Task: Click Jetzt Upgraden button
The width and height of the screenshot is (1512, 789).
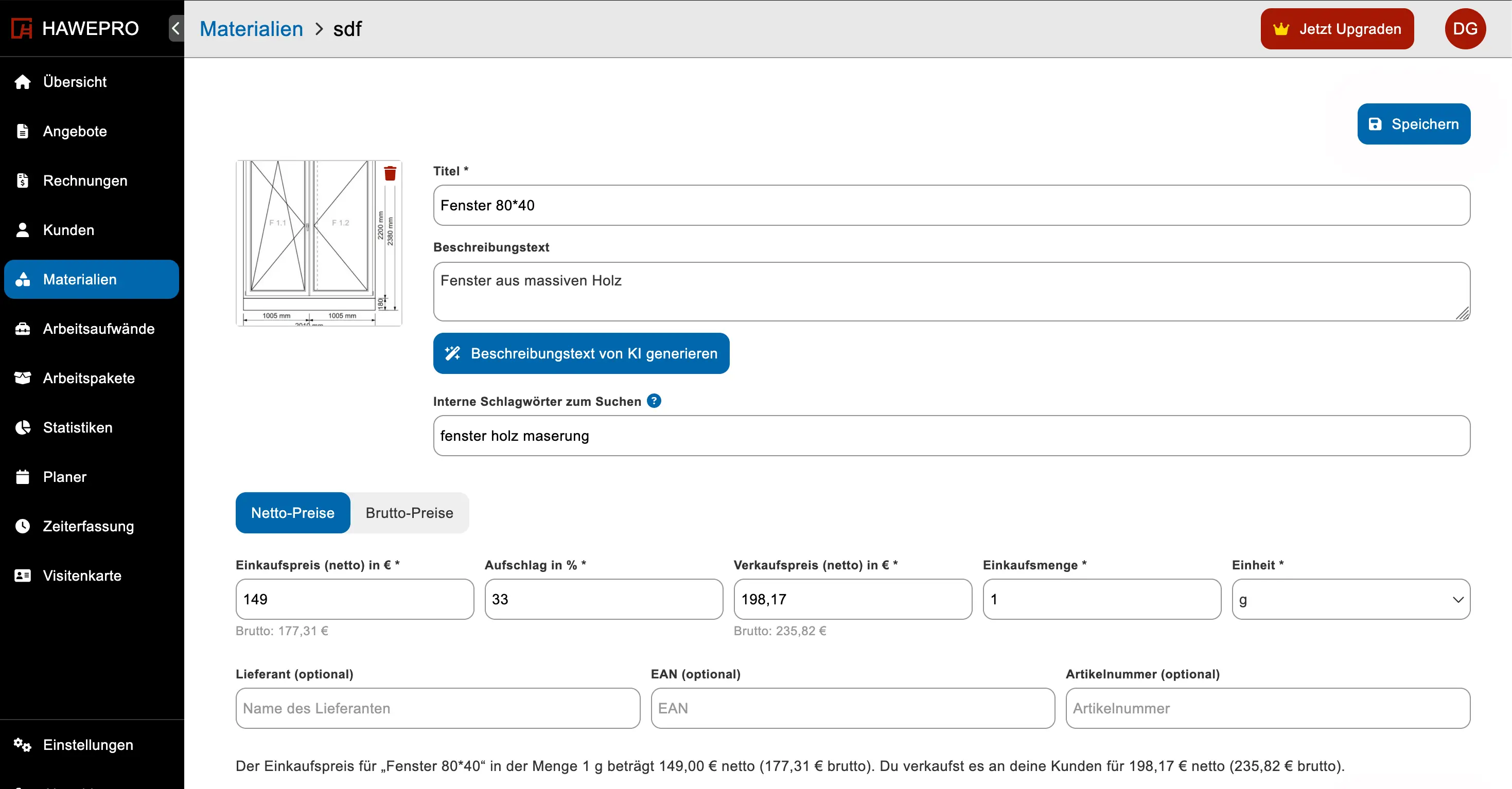Action: [1337, 29]
